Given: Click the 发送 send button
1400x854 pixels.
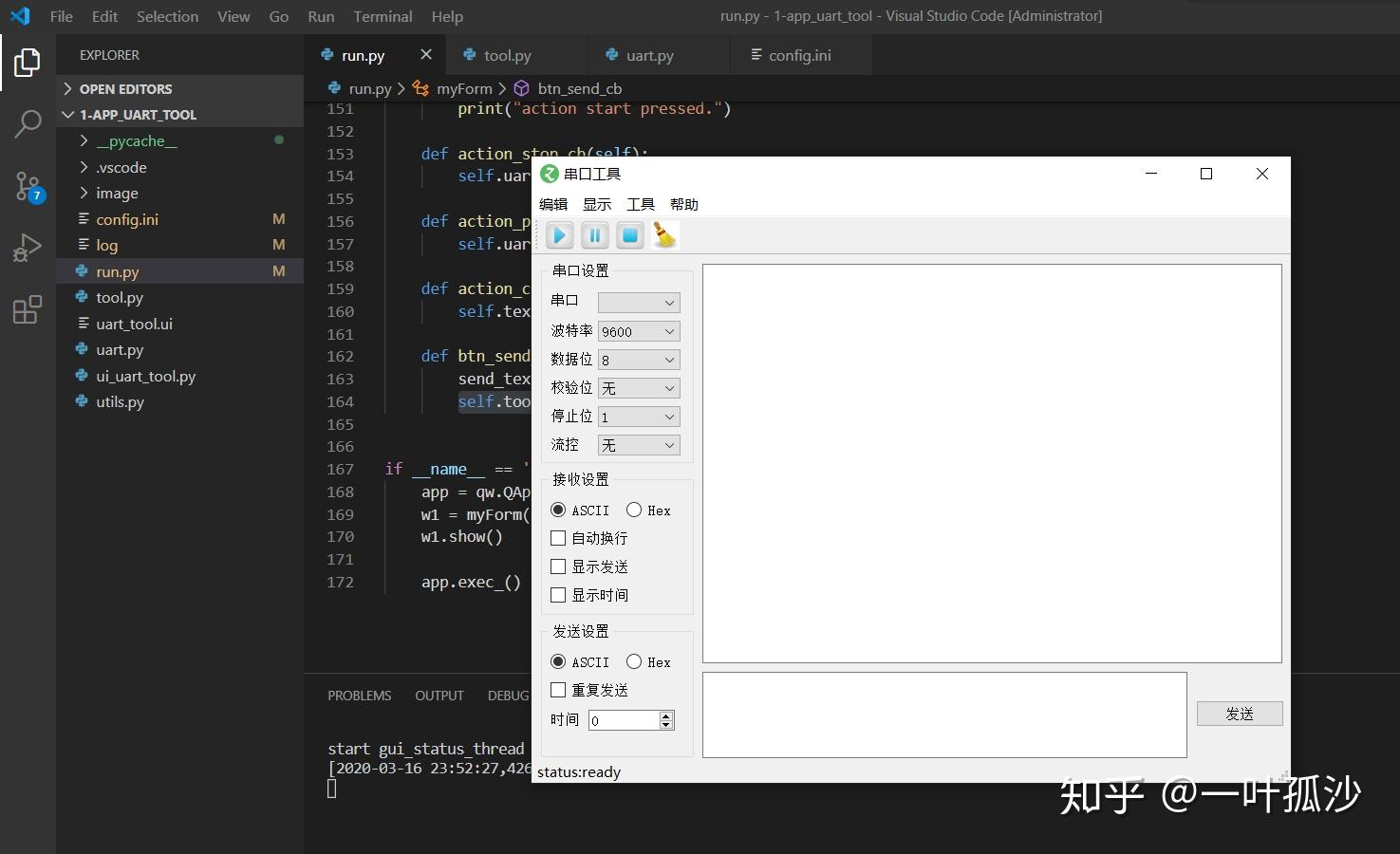Looking at the screenshot, I should (x=1239, y=713).
